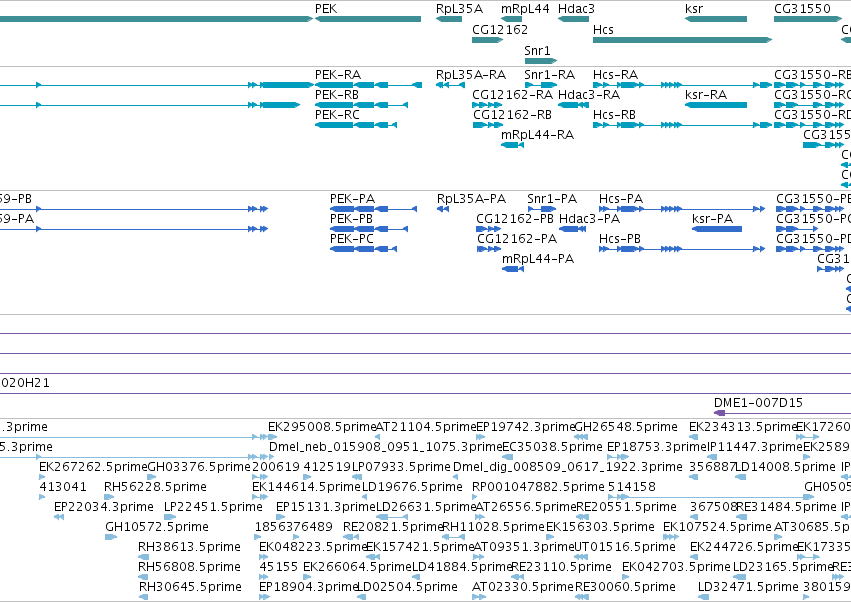Select the EP18753.3prime EST label
This screenshot has width=851, height=602.
(657, 447)
